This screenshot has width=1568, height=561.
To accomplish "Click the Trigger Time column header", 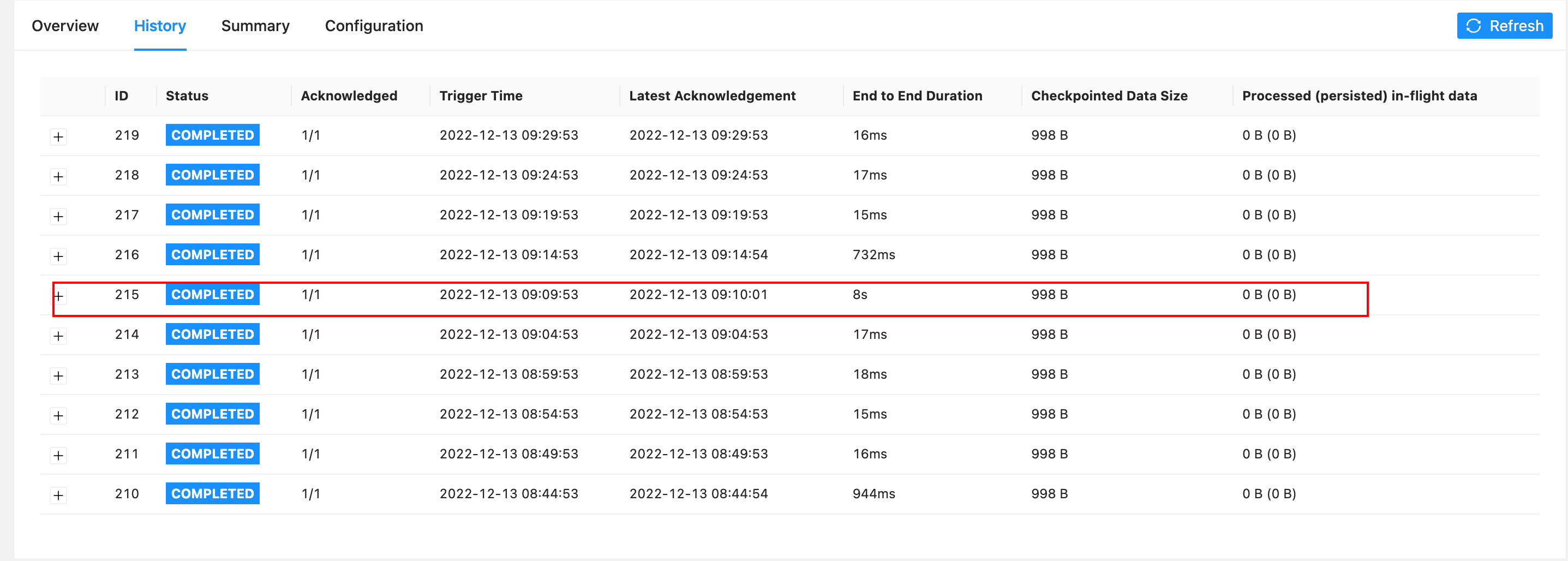I will coord(481,96).
